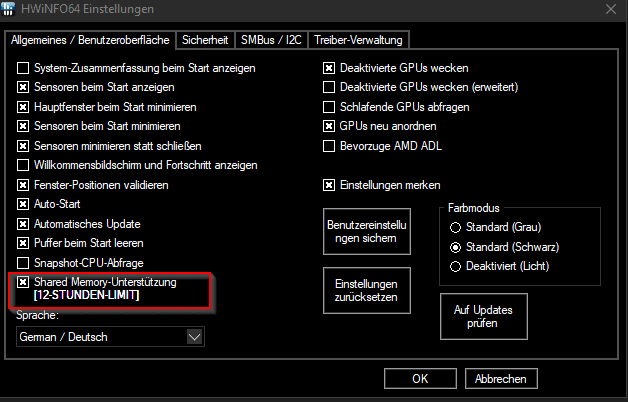Disable the Auto-Start checkbox
The width and height of the screenshot is (628, 402).
tap(23, 204)
